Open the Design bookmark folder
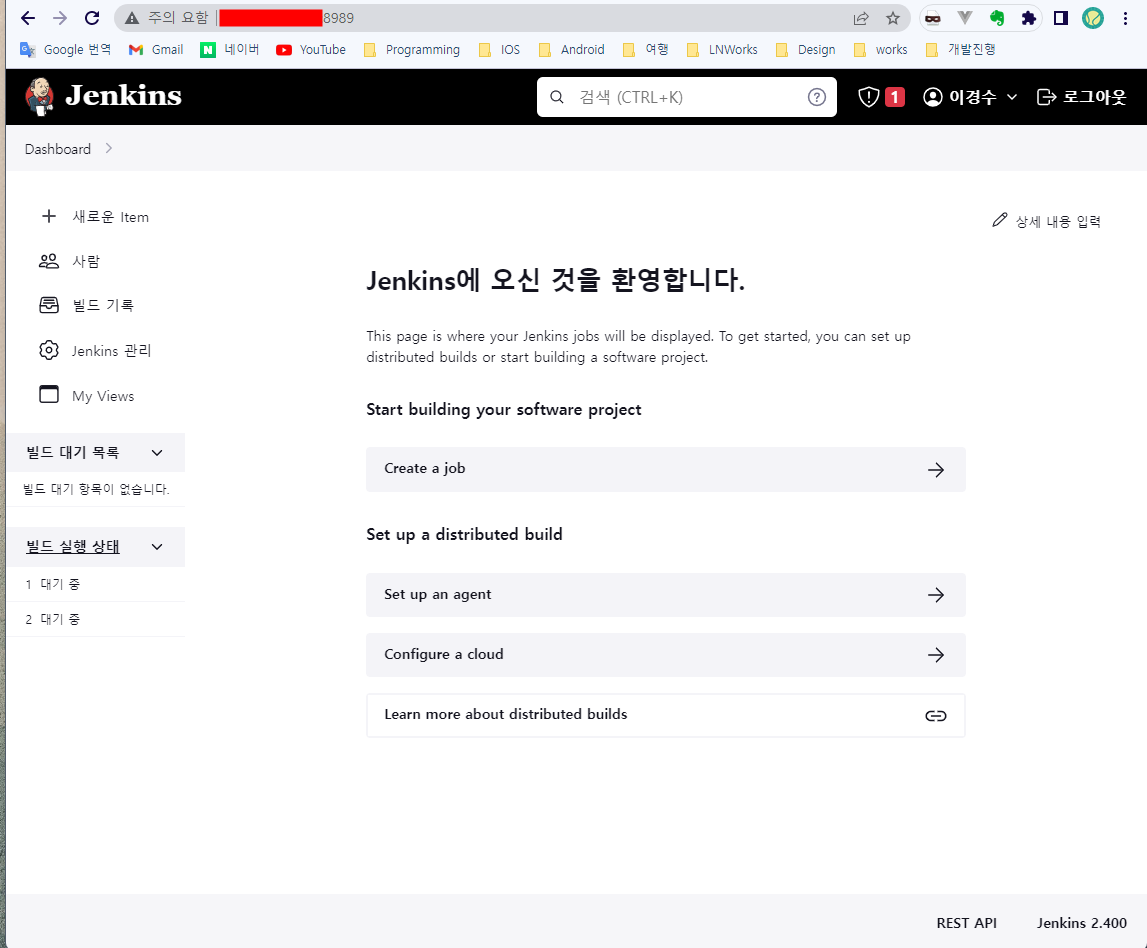This screenshot has width=1147, height=948. (805, 49)
